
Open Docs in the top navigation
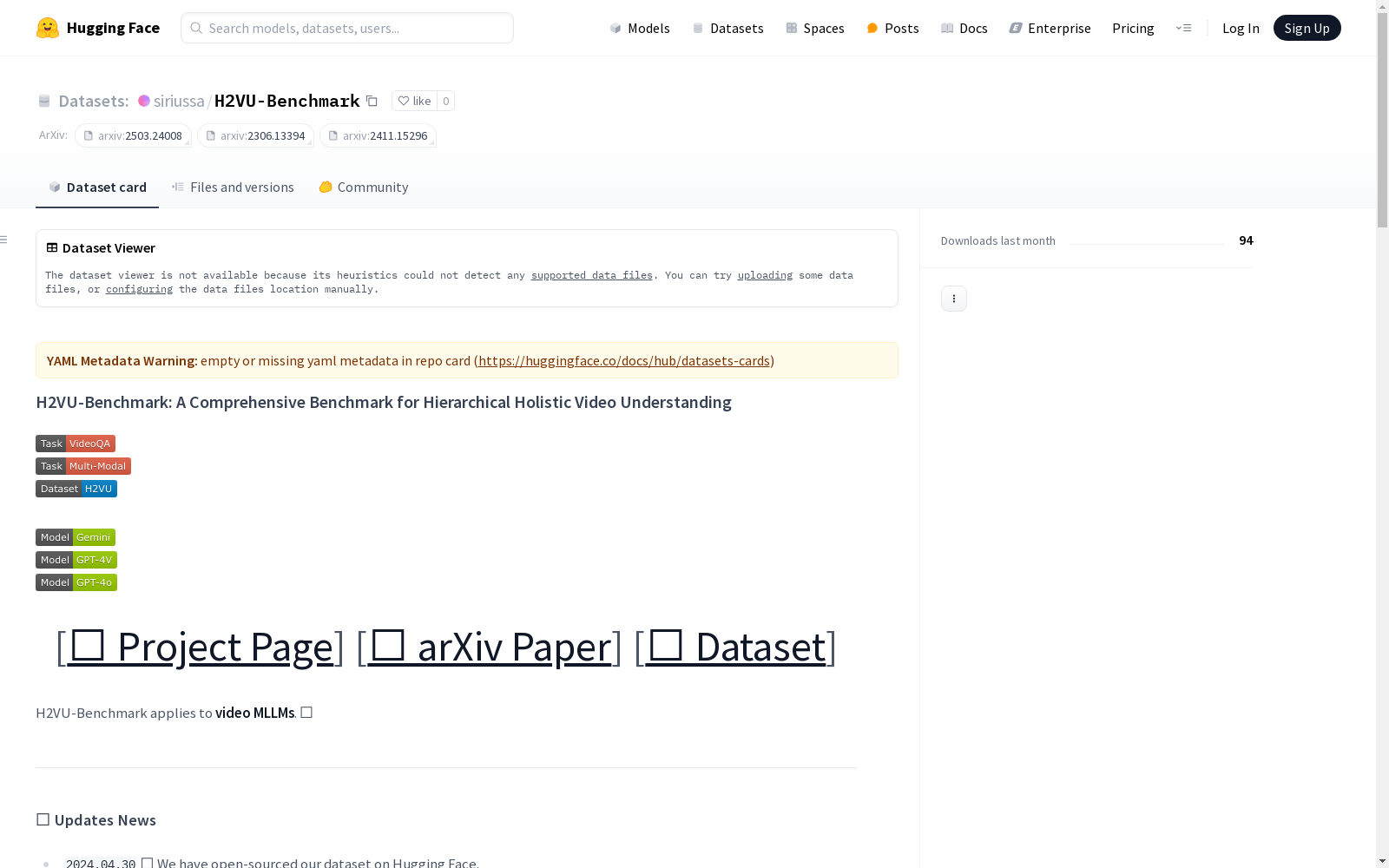tap(964, 28)
